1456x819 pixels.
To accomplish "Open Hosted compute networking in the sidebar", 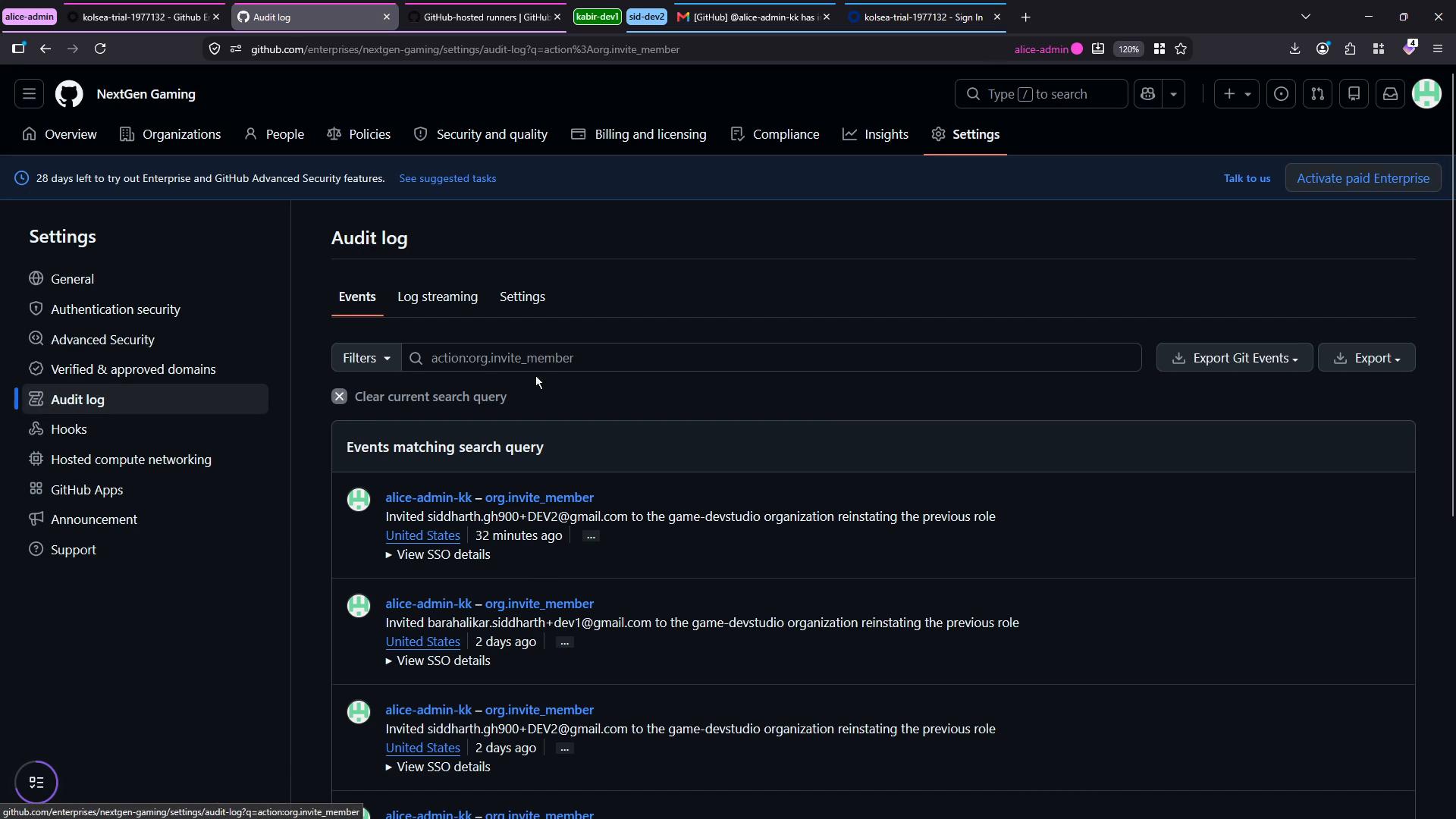I will [x=130, y=460].
